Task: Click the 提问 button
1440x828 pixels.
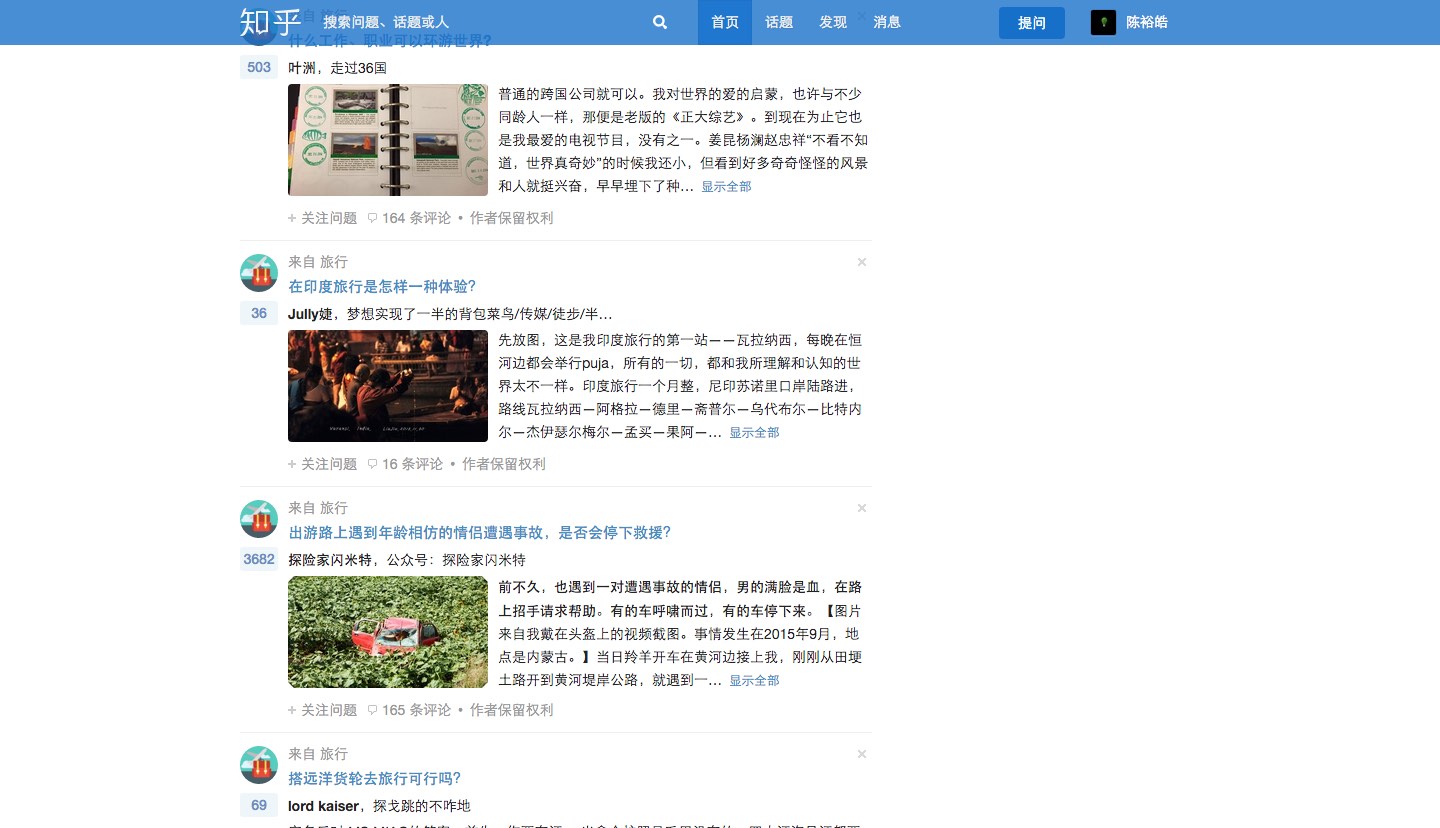Action: coord(1032,23)
